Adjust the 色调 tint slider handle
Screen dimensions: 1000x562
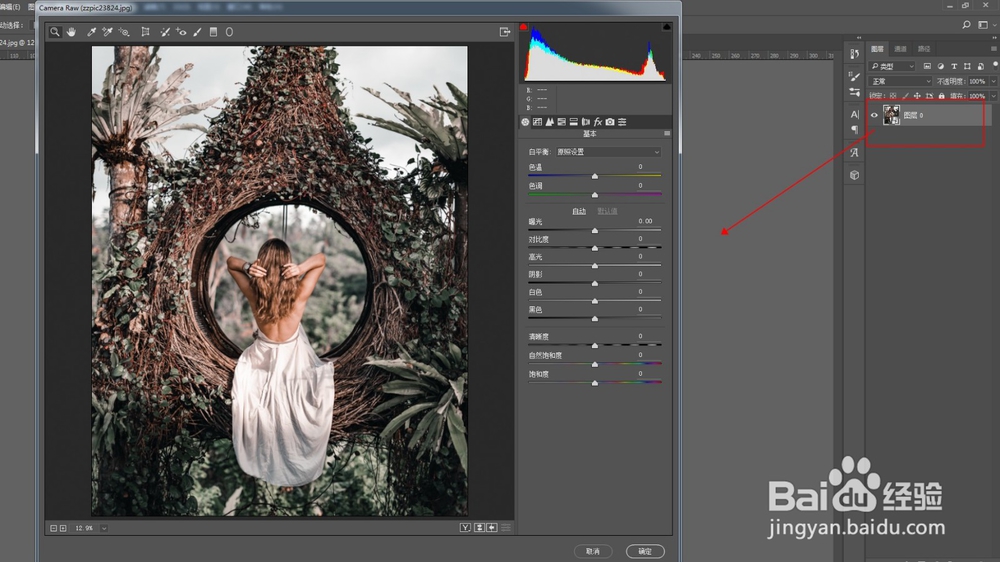(x=594, y=195)
